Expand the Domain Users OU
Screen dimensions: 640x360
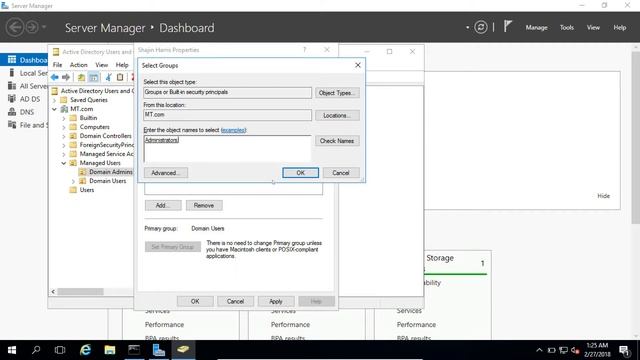coord(73,181)
